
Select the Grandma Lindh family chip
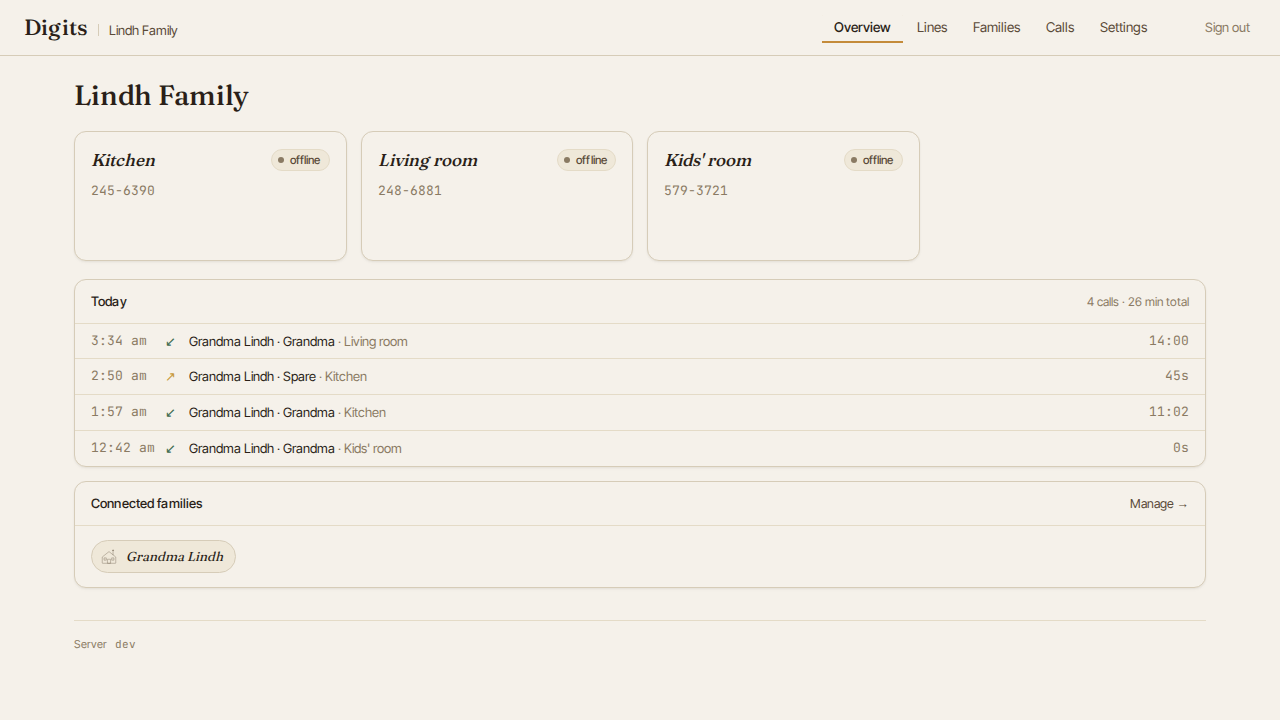(x=163, y=557)
